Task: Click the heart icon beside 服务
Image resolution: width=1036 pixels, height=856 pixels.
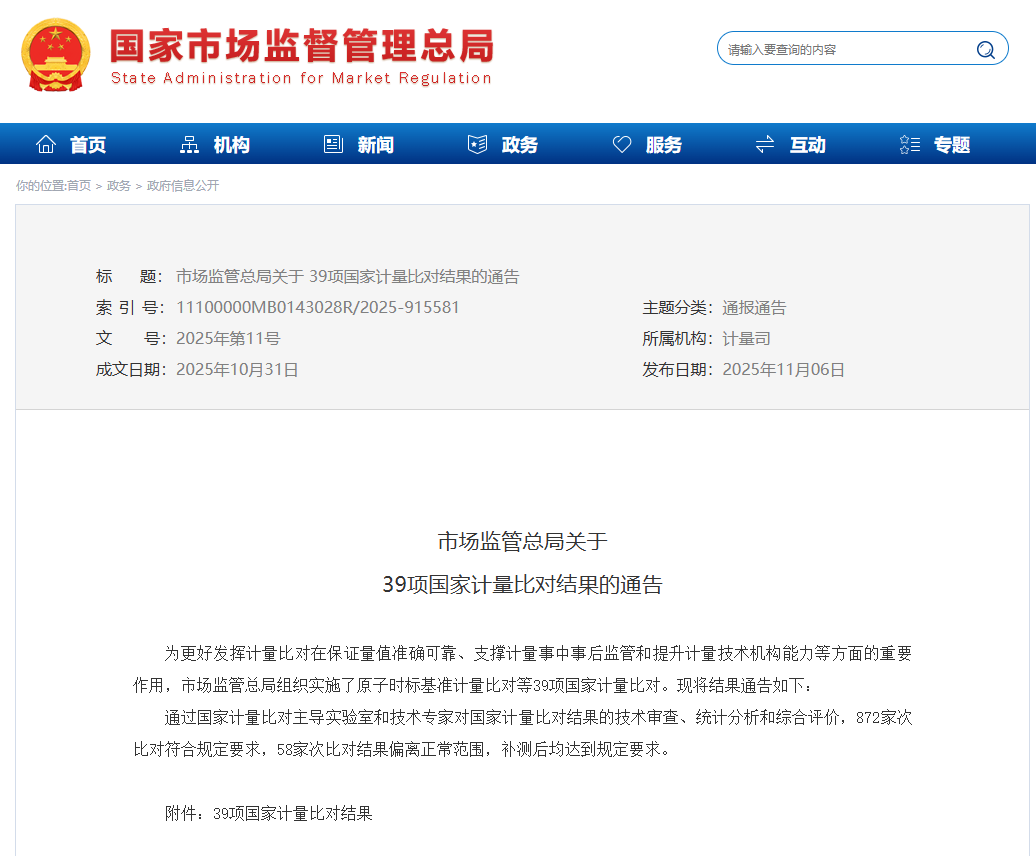Action: click(622, 145)
